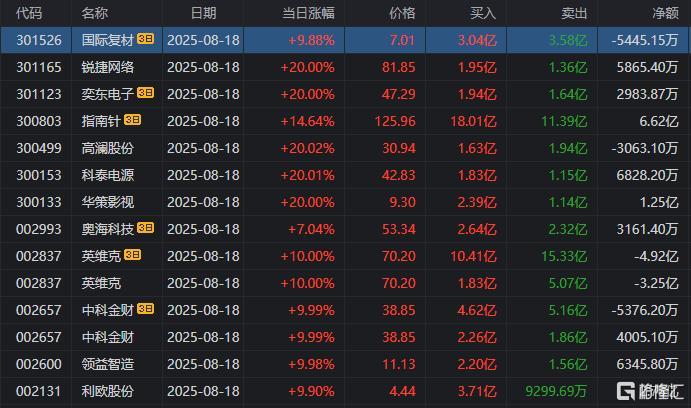Open stock code 300499
The height and width of the screenshot is (408, 691).
point(39,148)
